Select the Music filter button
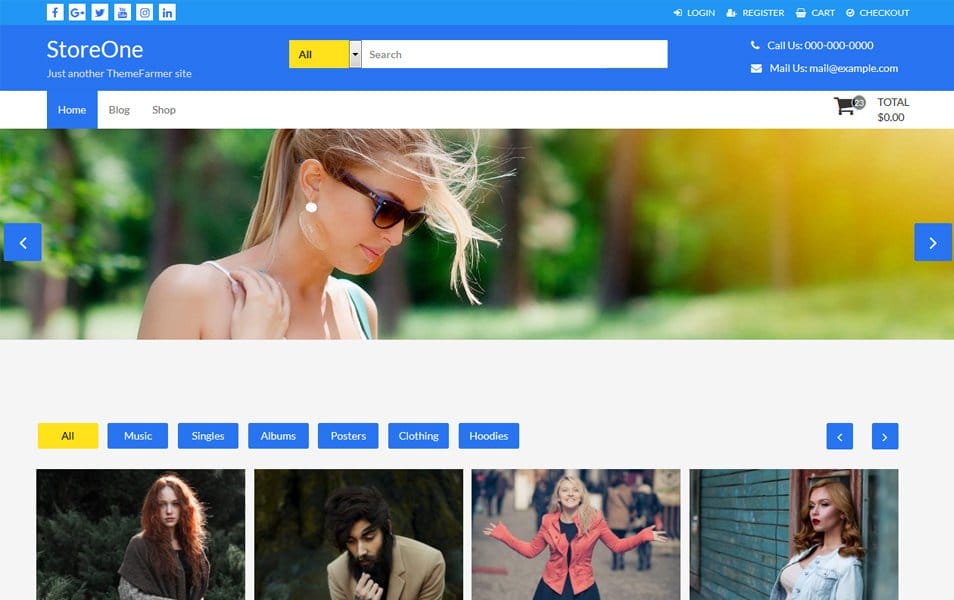 [x=137, y=435]
